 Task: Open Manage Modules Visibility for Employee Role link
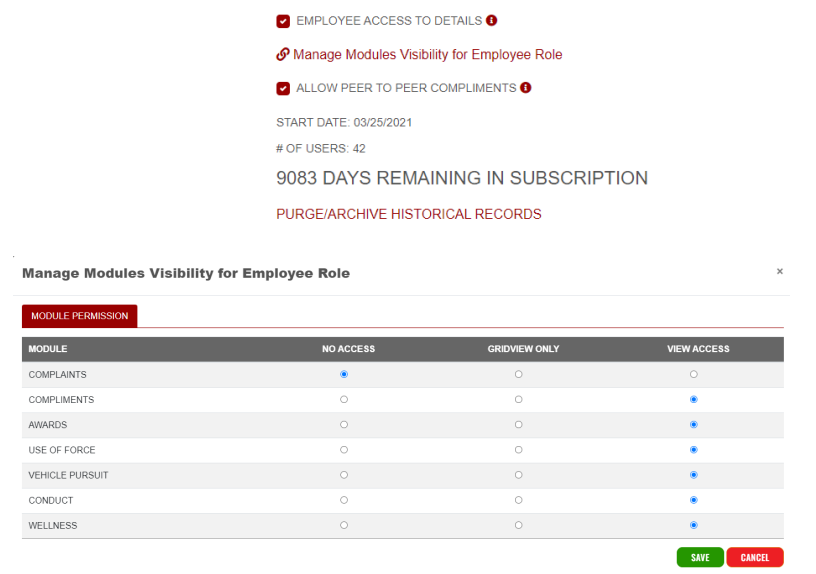427,55
